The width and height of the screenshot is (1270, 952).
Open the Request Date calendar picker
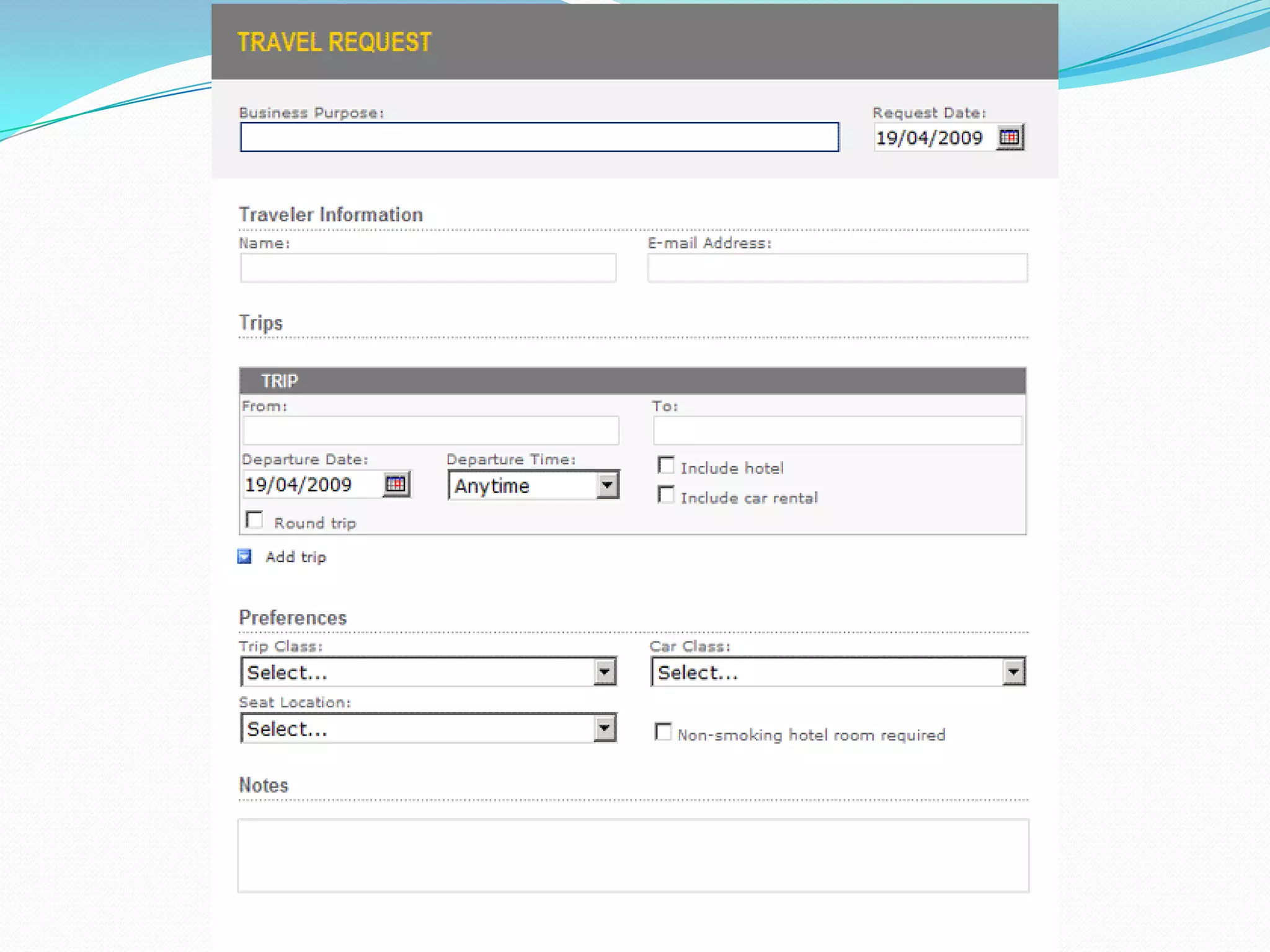point(1009,137)
